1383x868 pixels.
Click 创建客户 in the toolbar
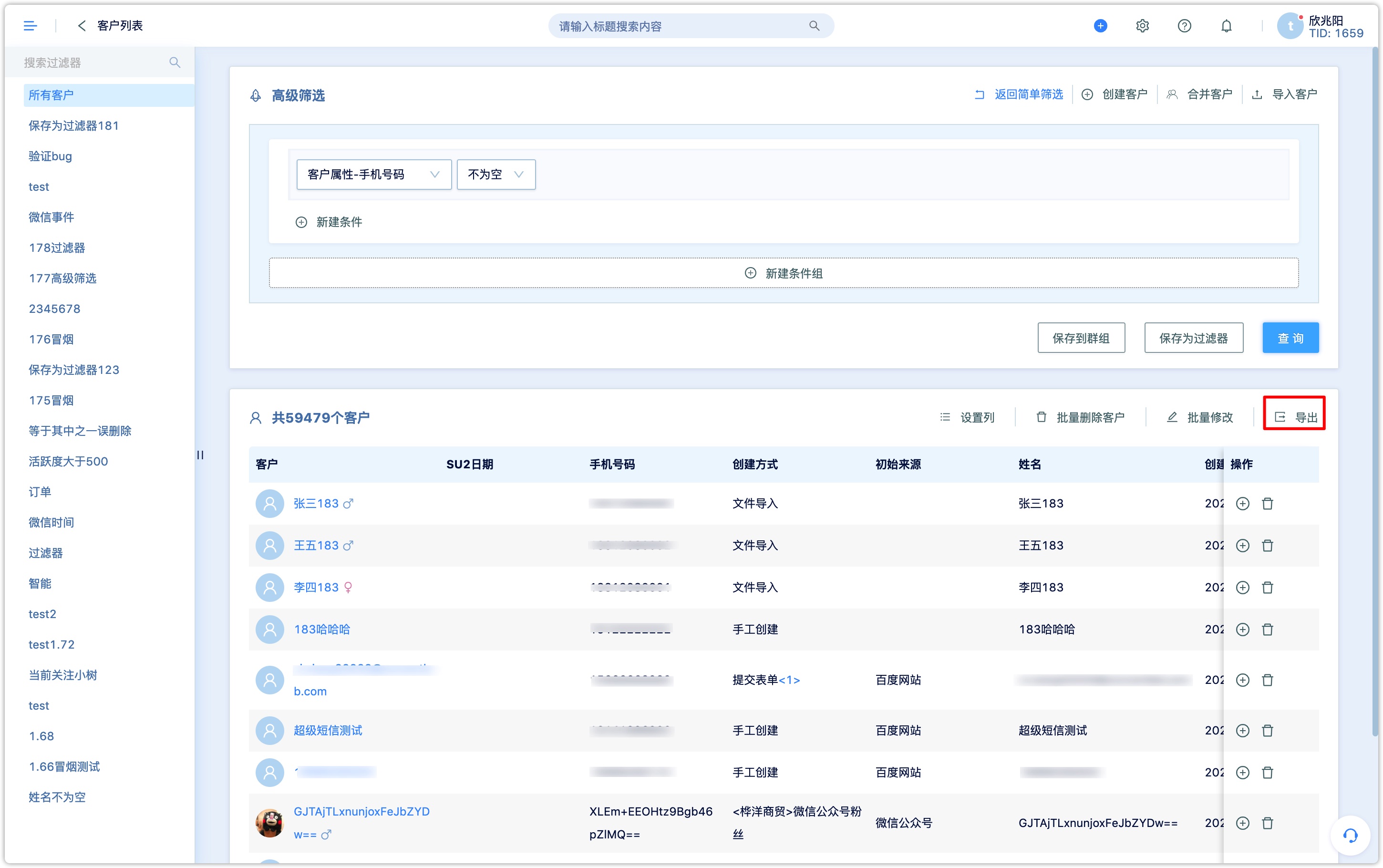tap(1114, 94)
